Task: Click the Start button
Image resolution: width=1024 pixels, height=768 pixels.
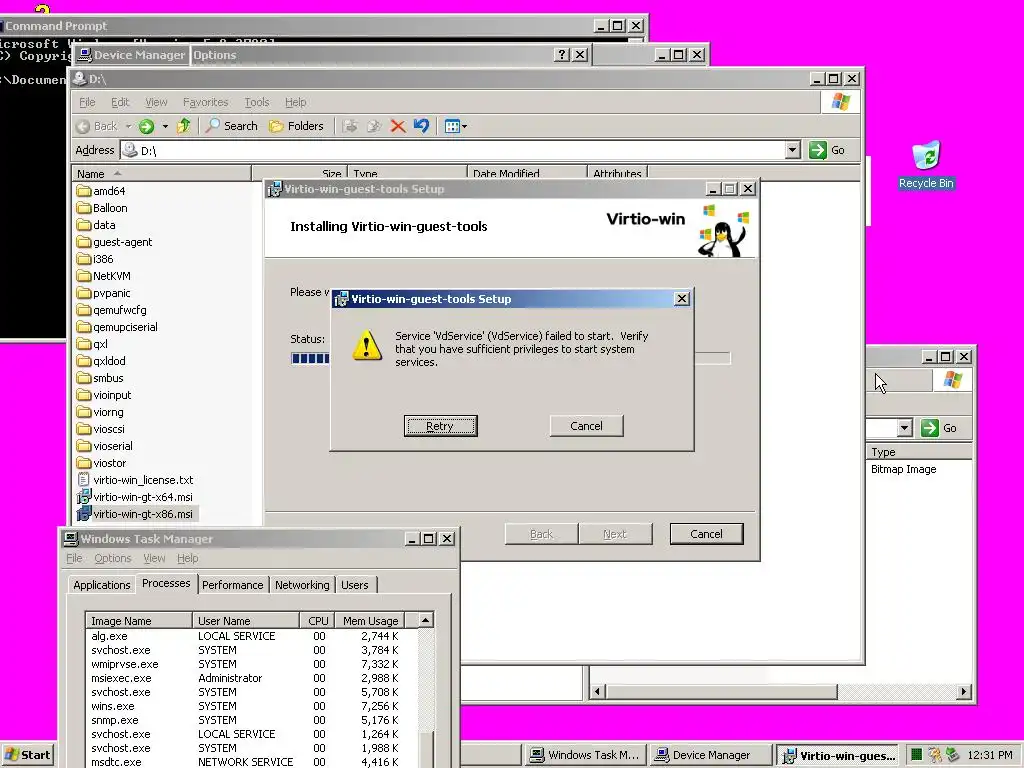Action: (x=28, y=755)
